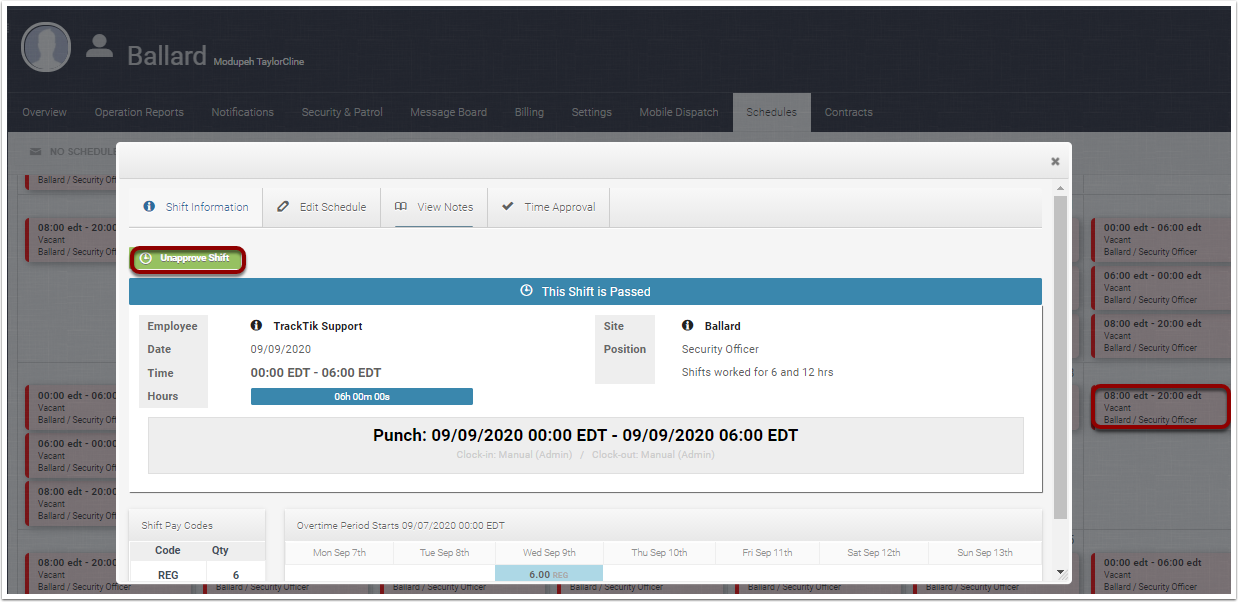Screen dimensions: 1238x602
Task: Click the envelope icon near No Schedule
Action: 36,151
